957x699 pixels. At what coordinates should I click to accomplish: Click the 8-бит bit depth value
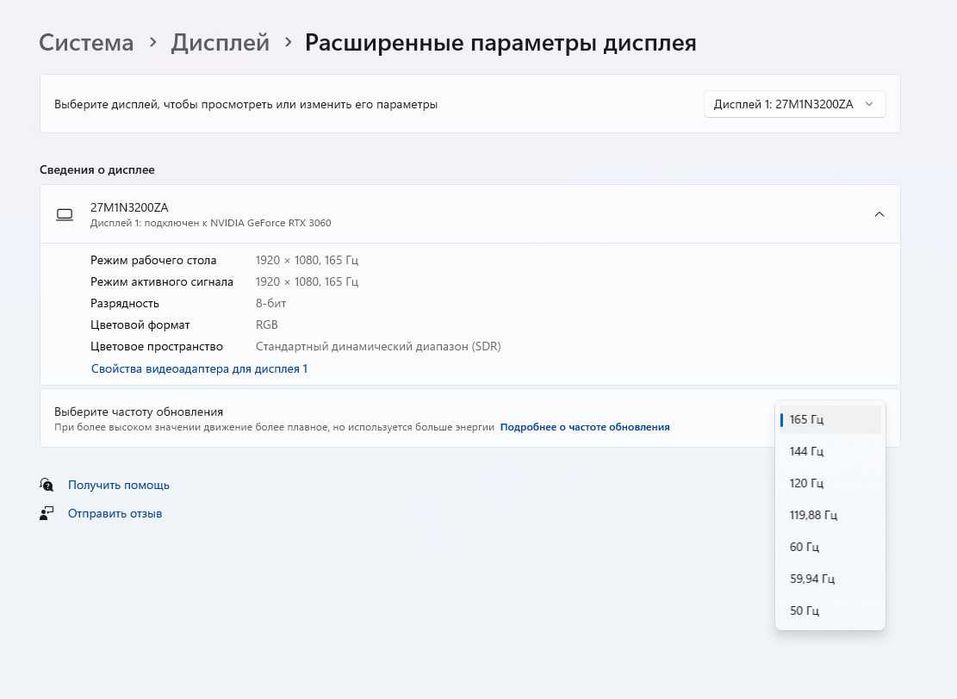270,303
